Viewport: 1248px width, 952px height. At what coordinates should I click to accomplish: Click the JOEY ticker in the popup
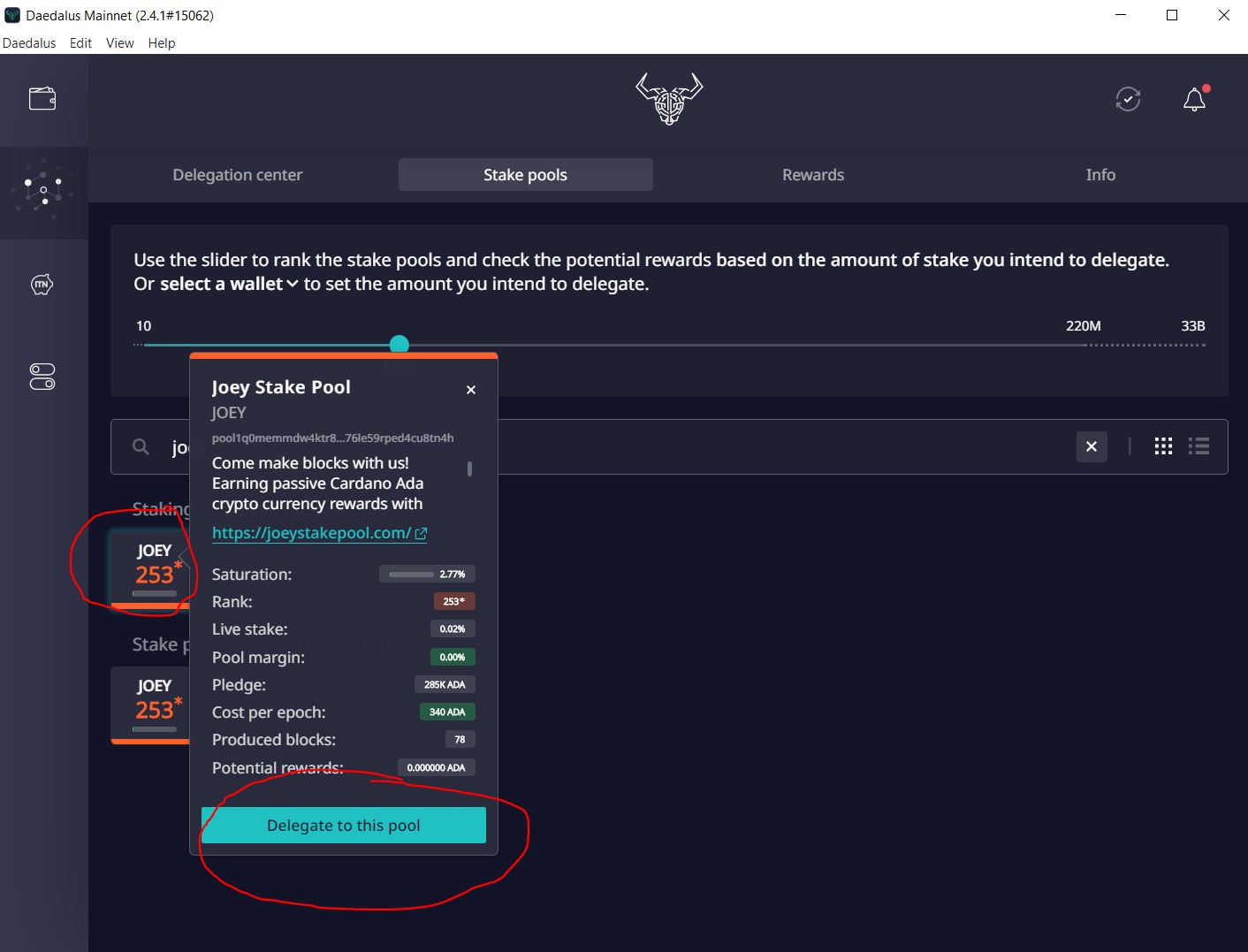click(x=229, y=413)
